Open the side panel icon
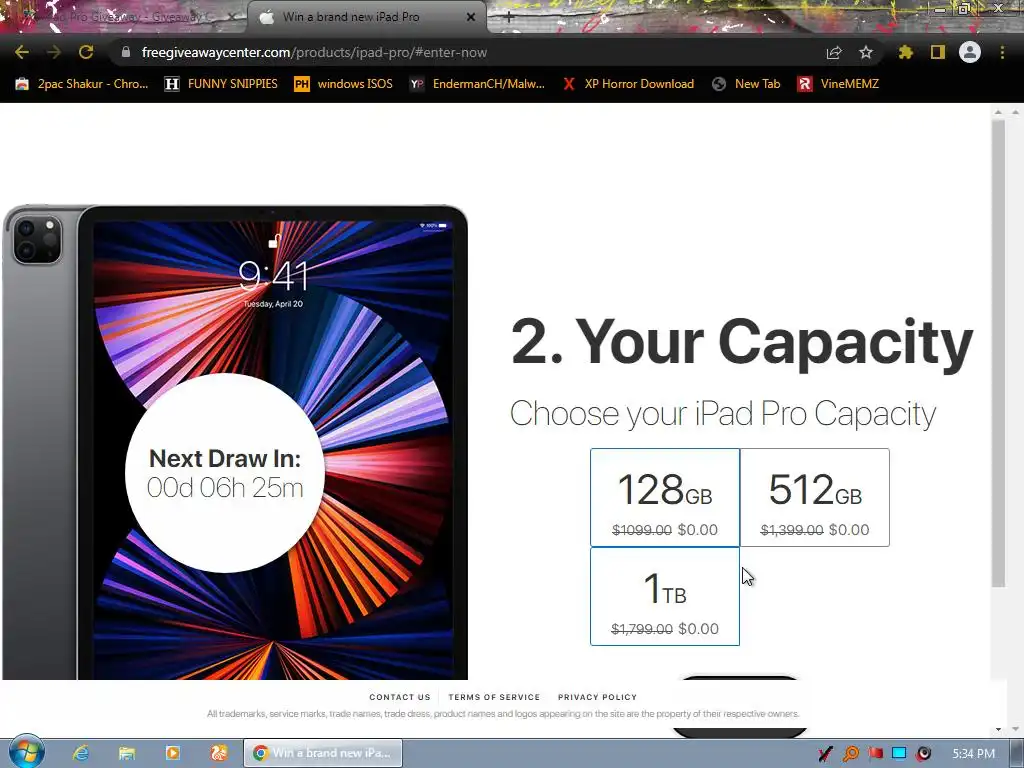1024x768 pixels. (938, 52)
